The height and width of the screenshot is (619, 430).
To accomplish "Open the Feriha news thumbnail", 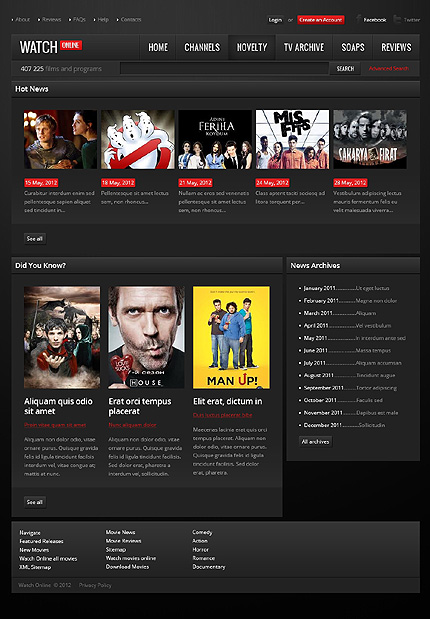I will (215, 139).
